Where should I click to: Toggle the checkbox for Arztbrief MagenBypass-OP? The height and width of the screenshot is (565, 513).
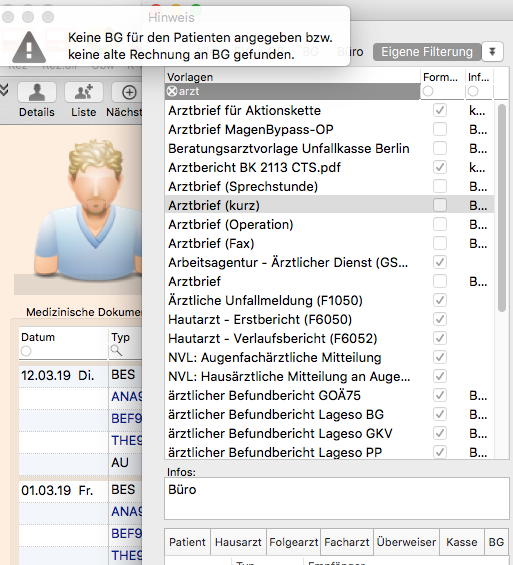(440, 129)
